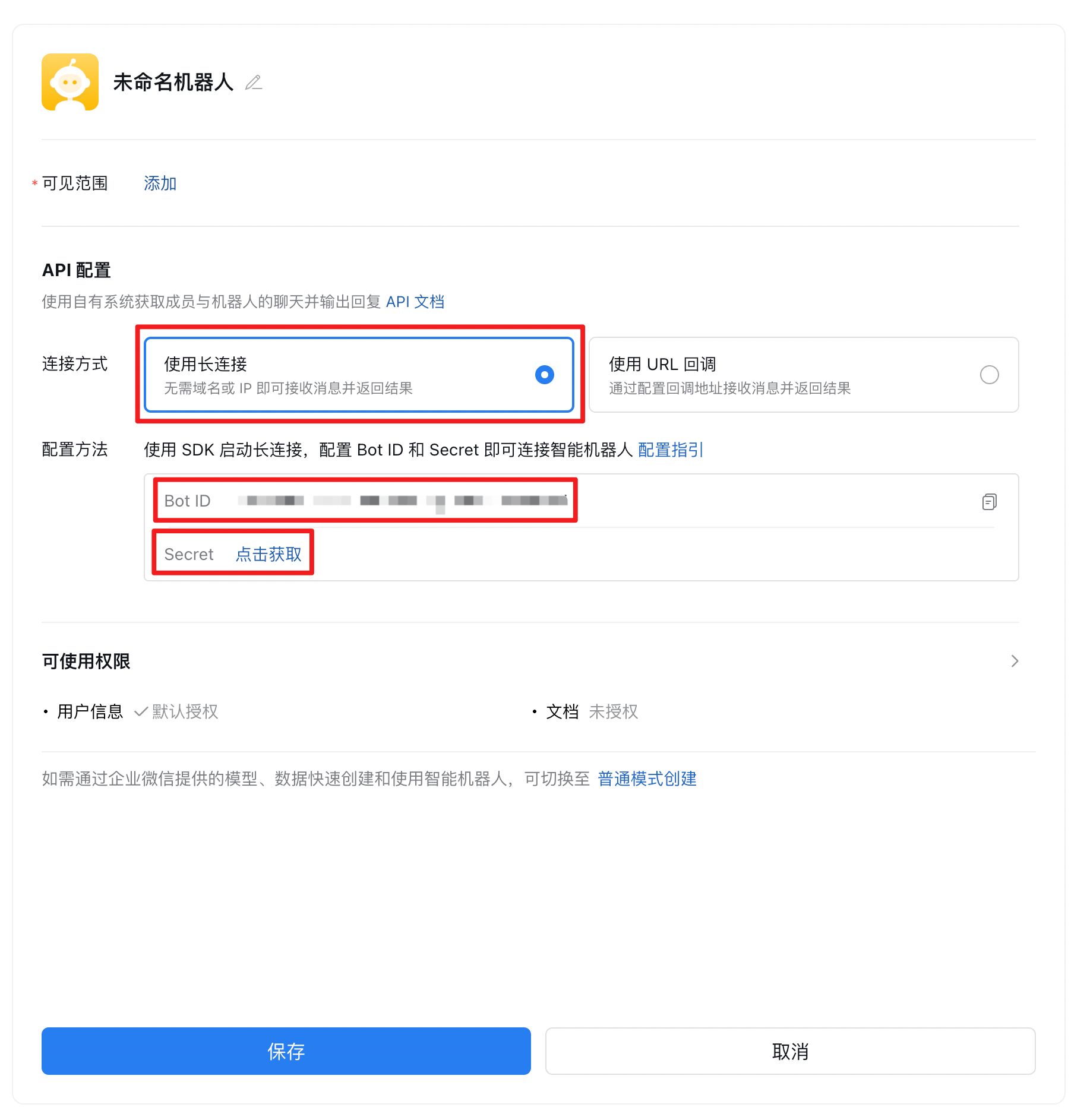This screenshot has width=1087, height=1120.
Task: Click the 默认授权 checkmark icon
Action: [141, 711]
